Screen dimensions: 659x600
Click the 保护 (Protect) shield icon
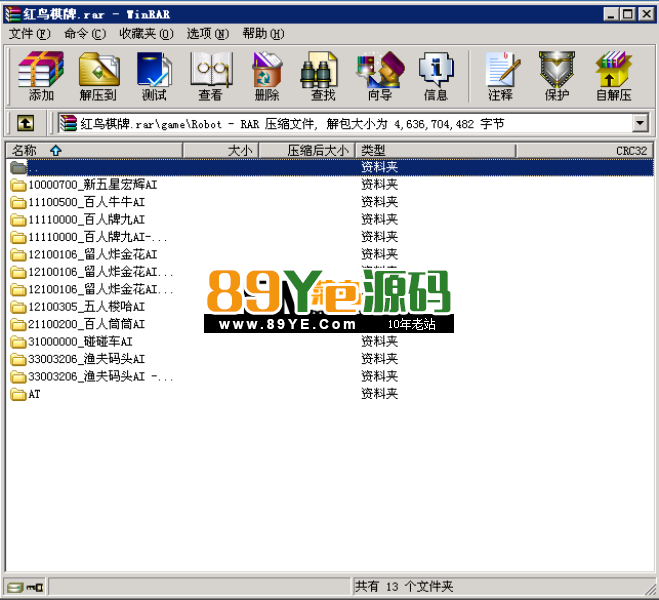click(x=557, y=76)
